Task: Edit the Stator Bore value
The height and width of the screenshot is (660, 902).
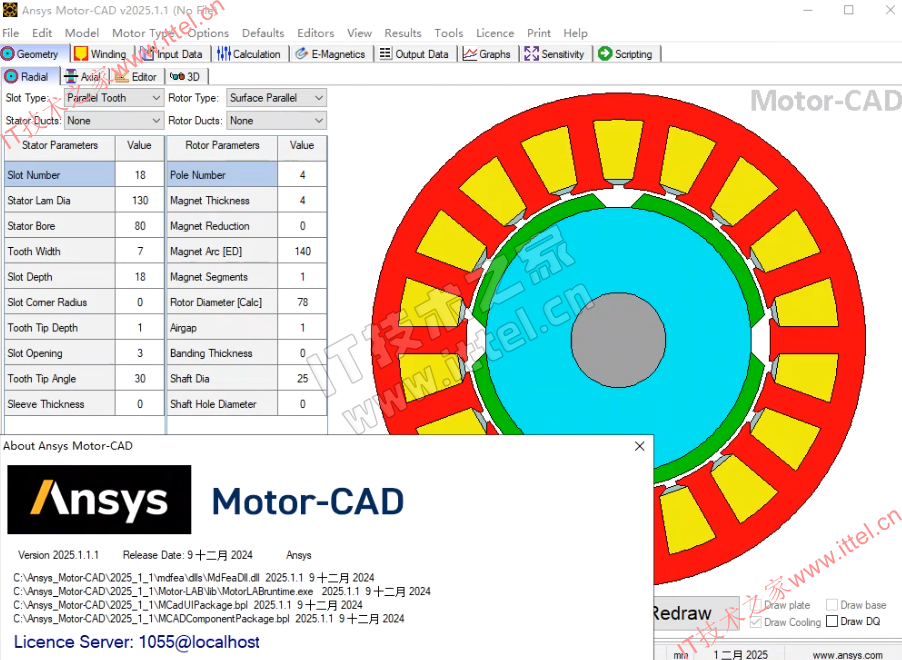Action: (x=140, y=226)
